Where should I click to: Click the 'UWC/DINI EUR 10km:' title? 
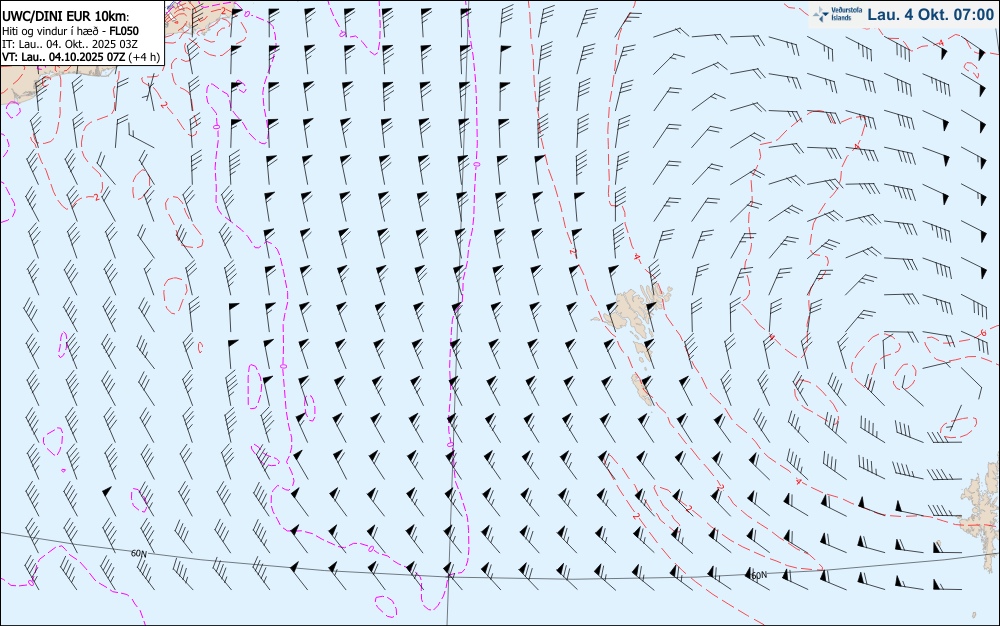(66, 17)
